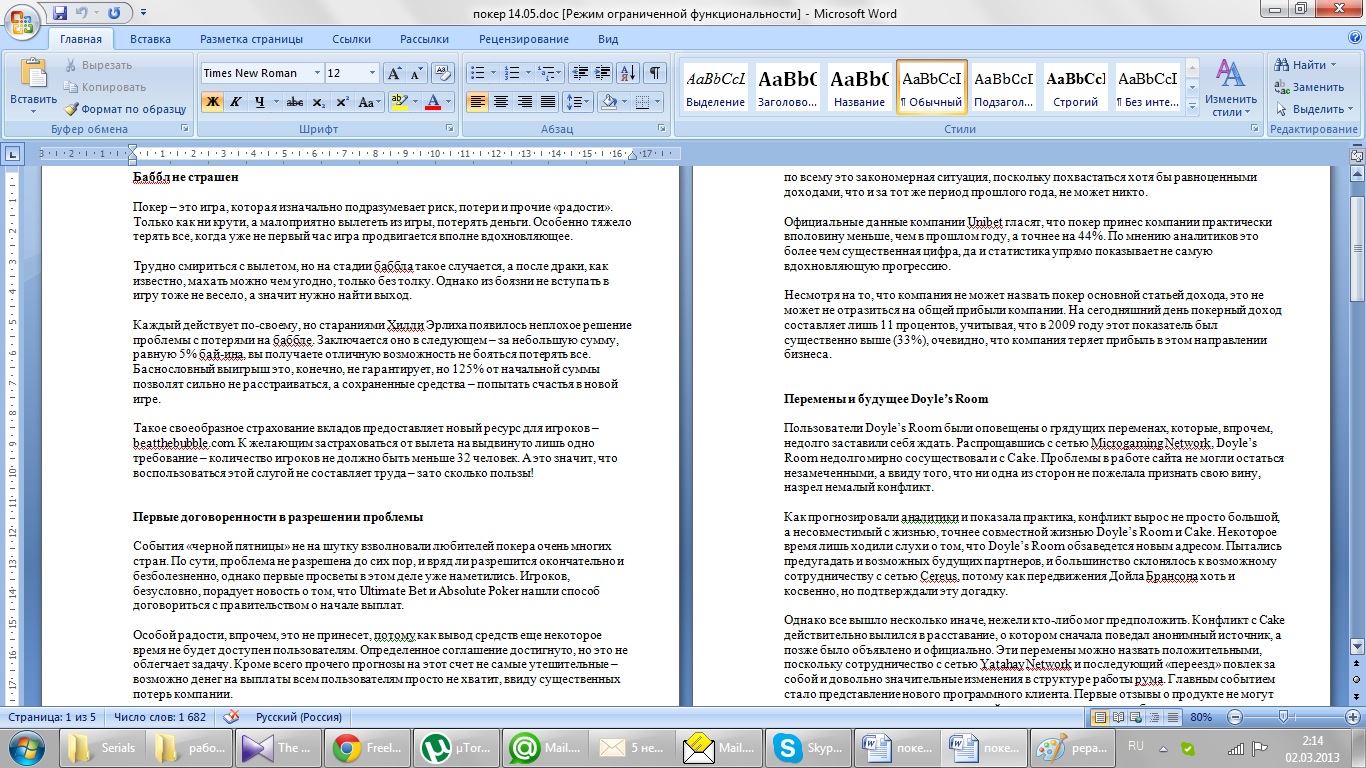Increase font size with grow font icon
Screen dimensions: 1366x768
[394, 73]
